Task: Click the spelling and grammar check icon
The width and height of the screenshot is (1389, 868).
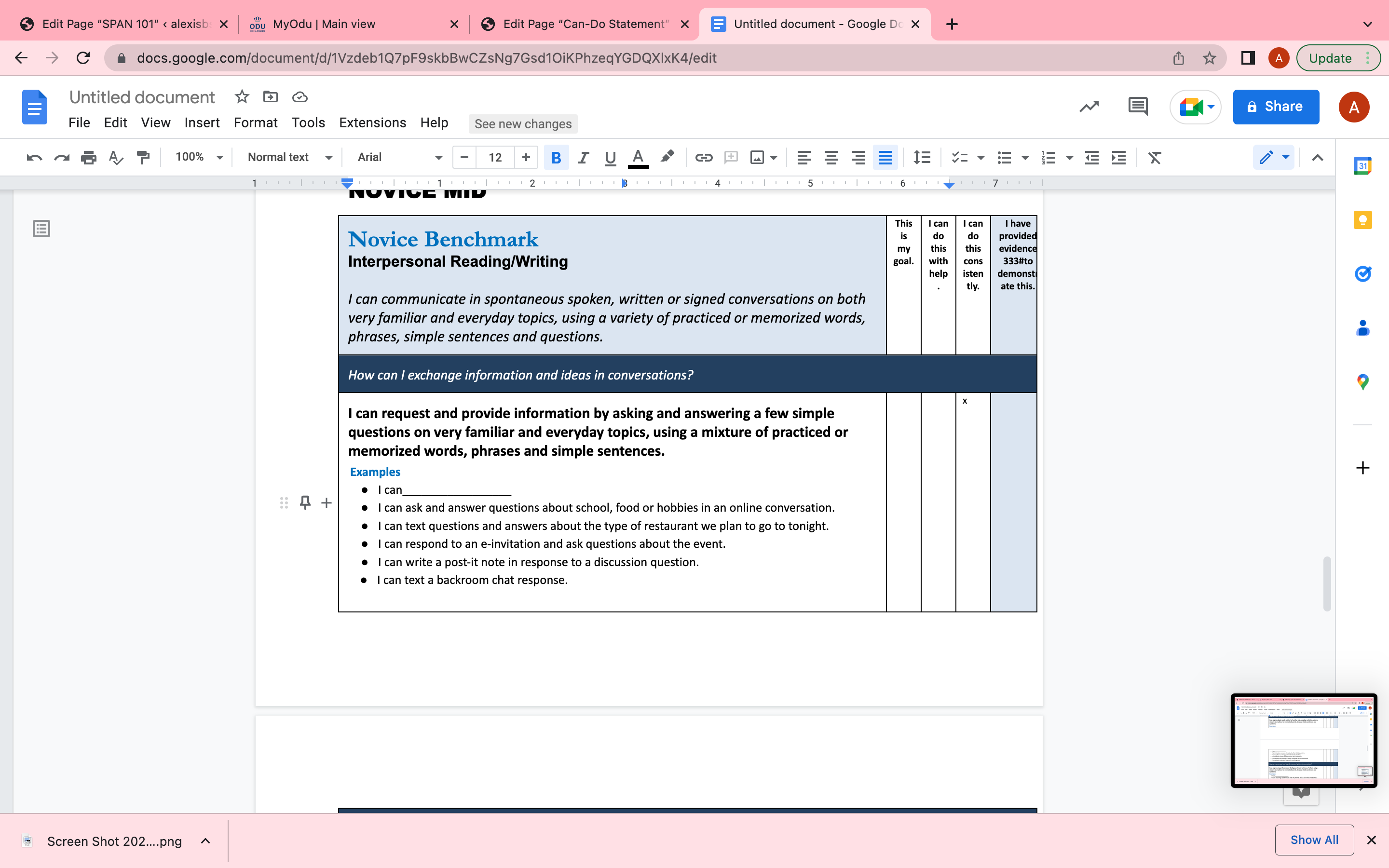Action: (116, 157)
